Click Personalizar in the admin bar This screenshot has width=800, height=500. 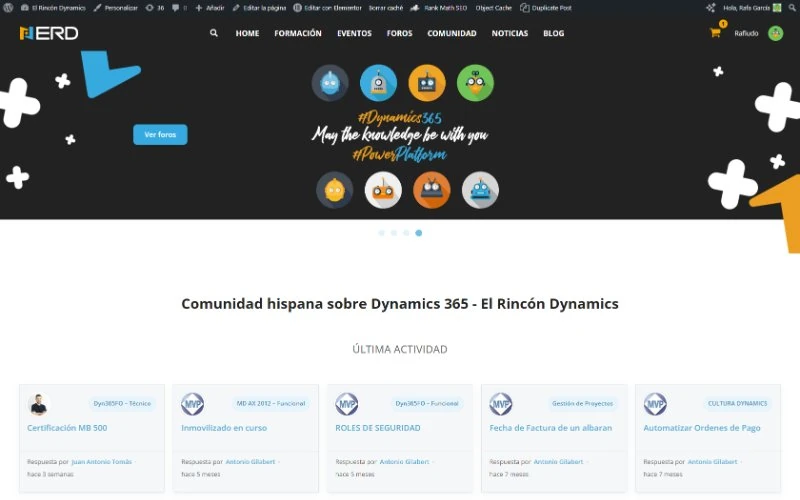click(x=116, y=8)
